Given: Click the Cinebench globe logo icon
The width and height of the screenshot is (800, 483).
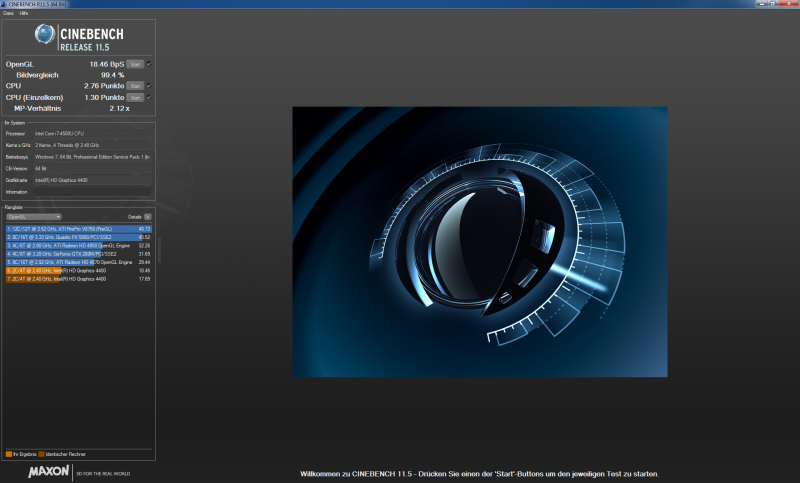Looking at the screenshot, I should pos(45,34).
